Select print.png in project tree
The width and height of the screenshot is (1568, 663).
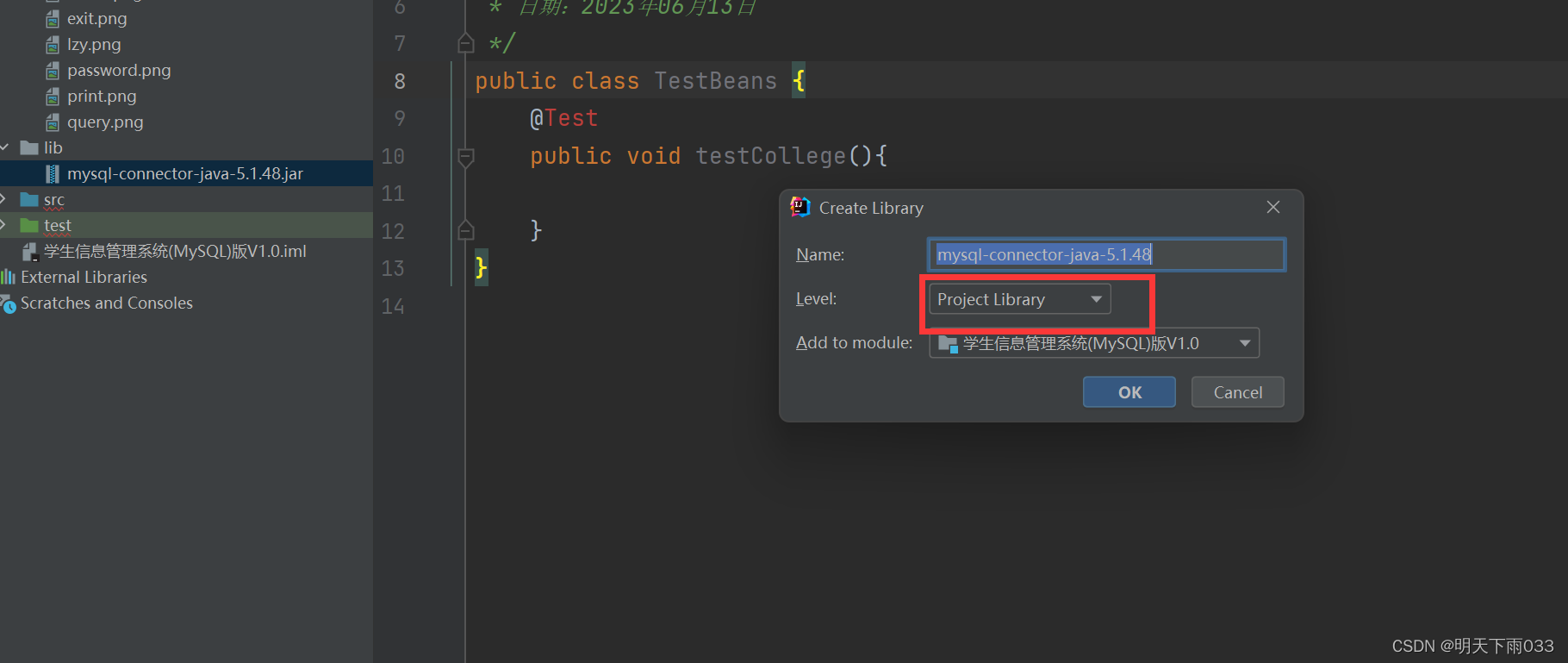(102, 97)
